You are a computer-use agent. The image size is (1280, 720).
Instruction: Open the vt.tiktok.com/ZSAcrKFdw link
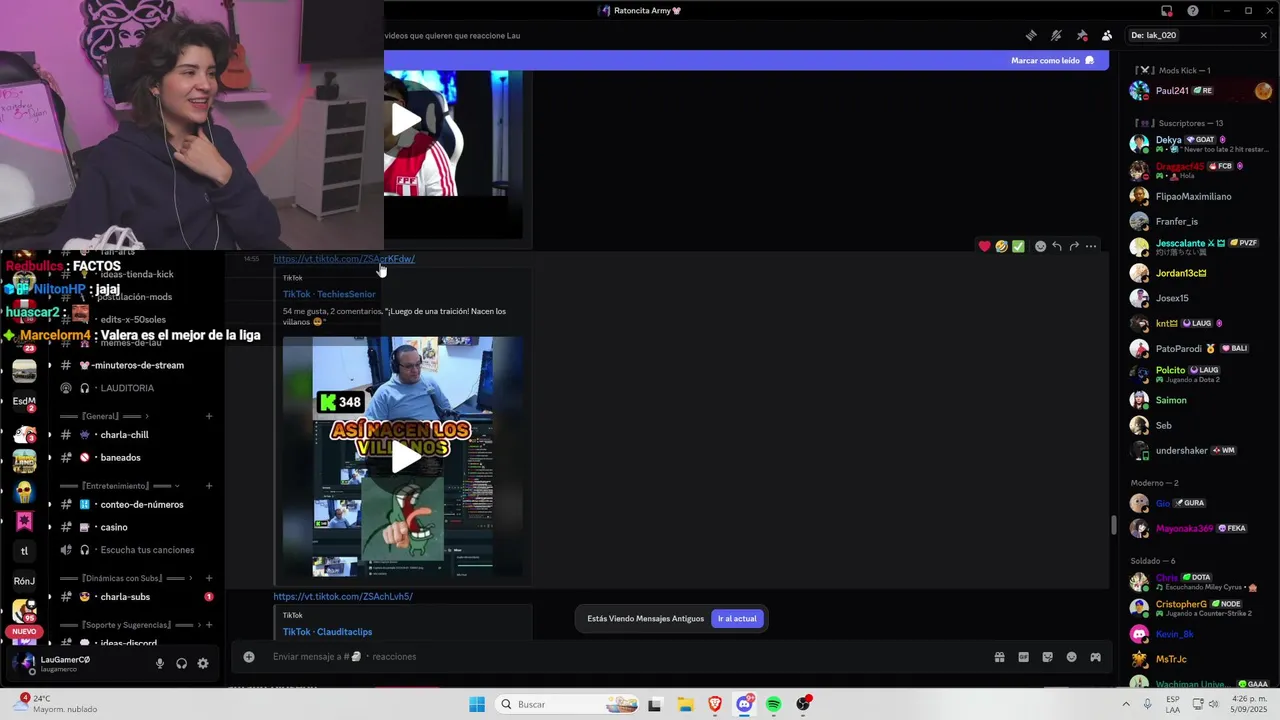(x=344, y=259)
